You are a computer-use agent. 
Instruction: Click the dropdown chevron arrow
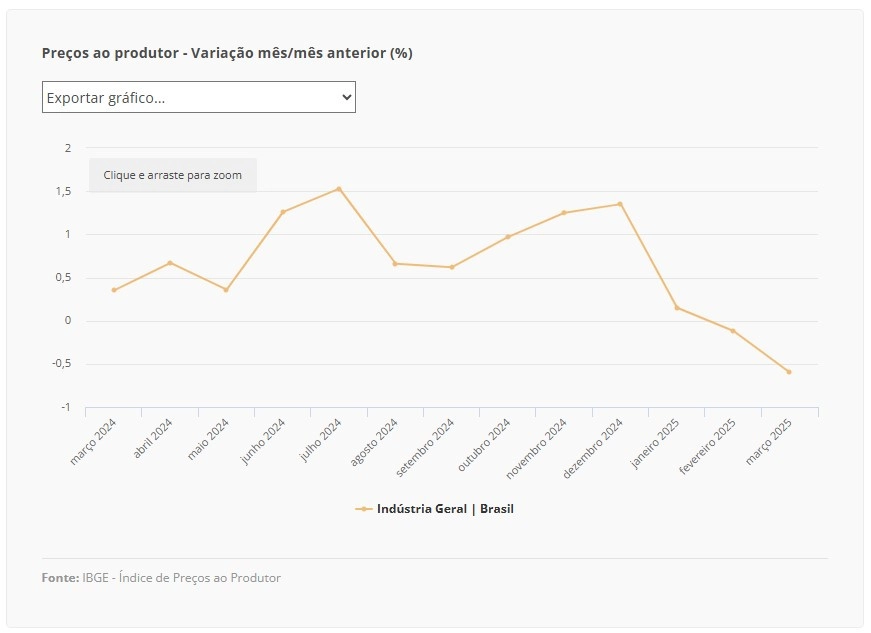pyautogui.click(x=347, y=97)
